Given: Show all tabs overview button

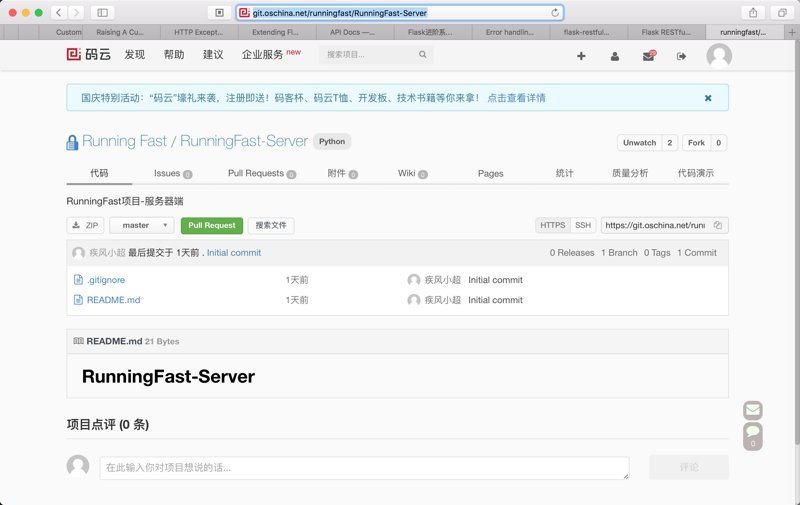Looking at the screenshot, I should 782,13.
